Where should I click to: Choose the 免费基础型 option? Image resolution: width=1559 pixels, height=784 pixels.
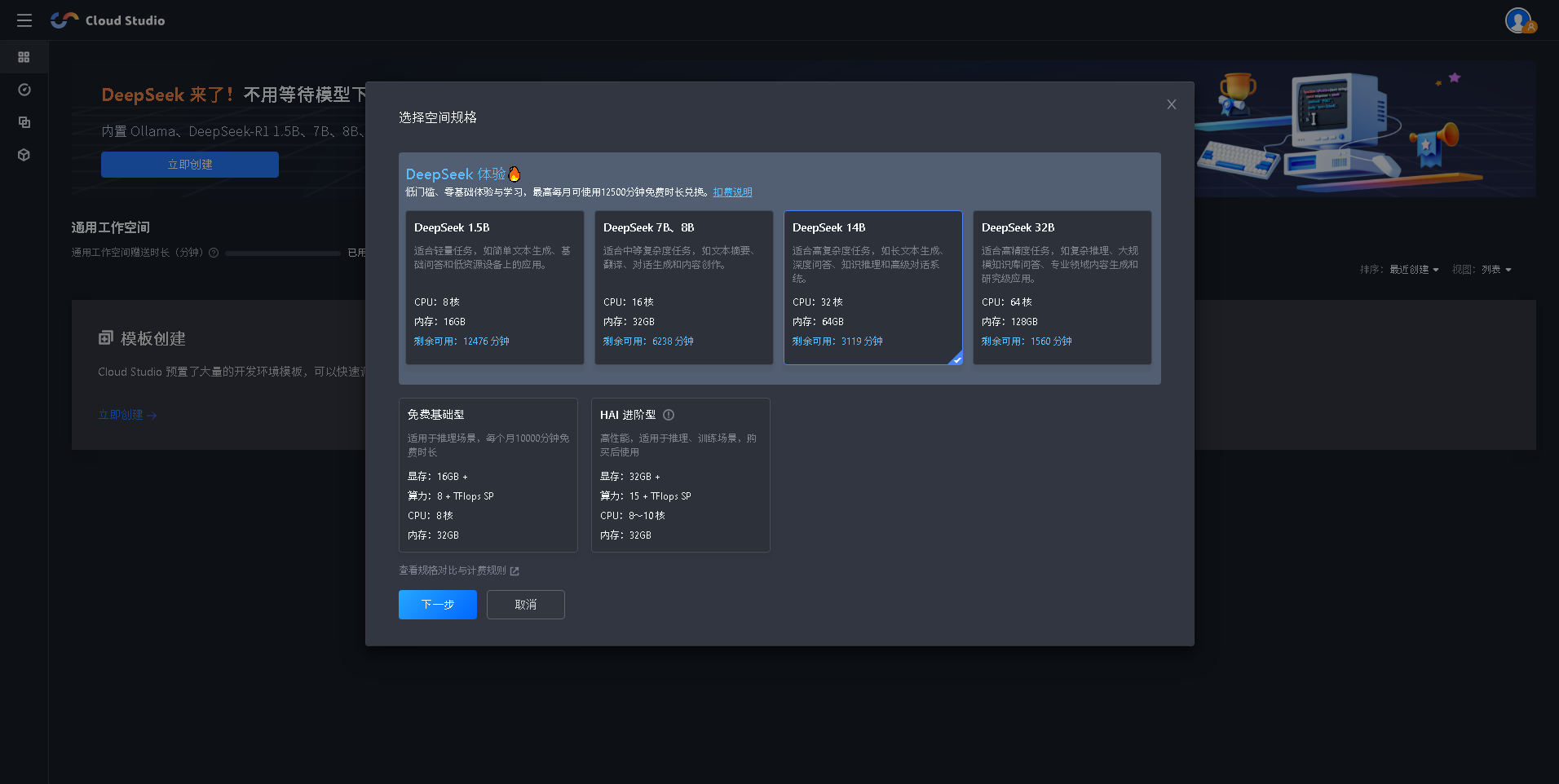click(x=488, y=475)
